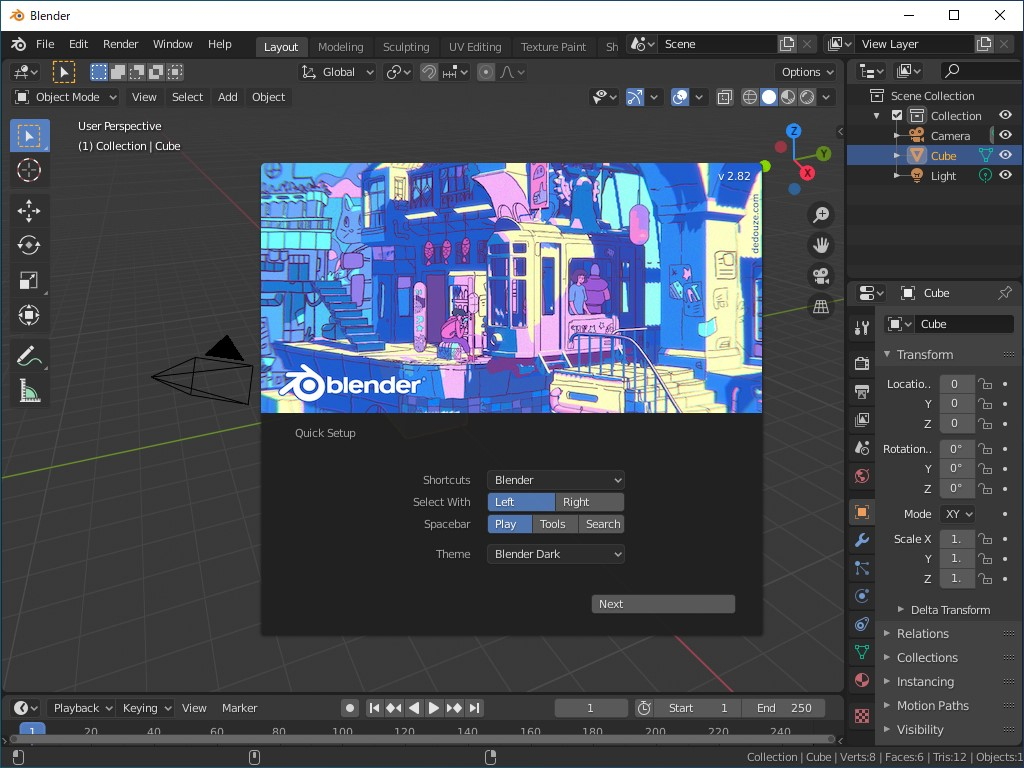This screenshot has height=768, width=1024.
Task: Open the Object menu in the viewport header
Action: [x=268, y=97]
